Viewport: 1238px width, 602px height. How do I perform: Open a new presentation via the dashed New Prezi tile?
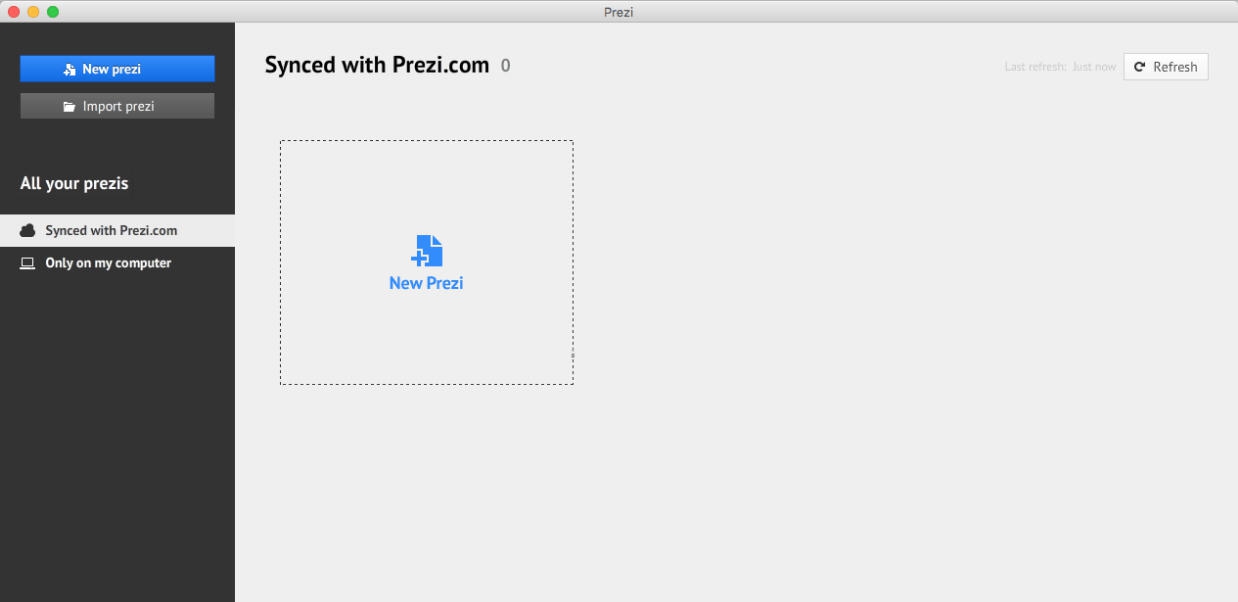click(427, 262)
